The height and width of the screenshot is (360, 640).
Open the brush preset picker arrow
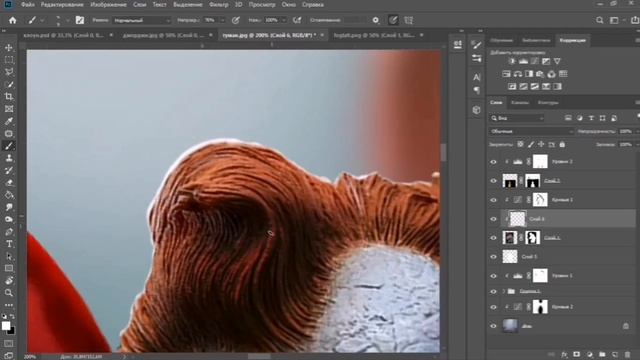click(x=67, y=20)
